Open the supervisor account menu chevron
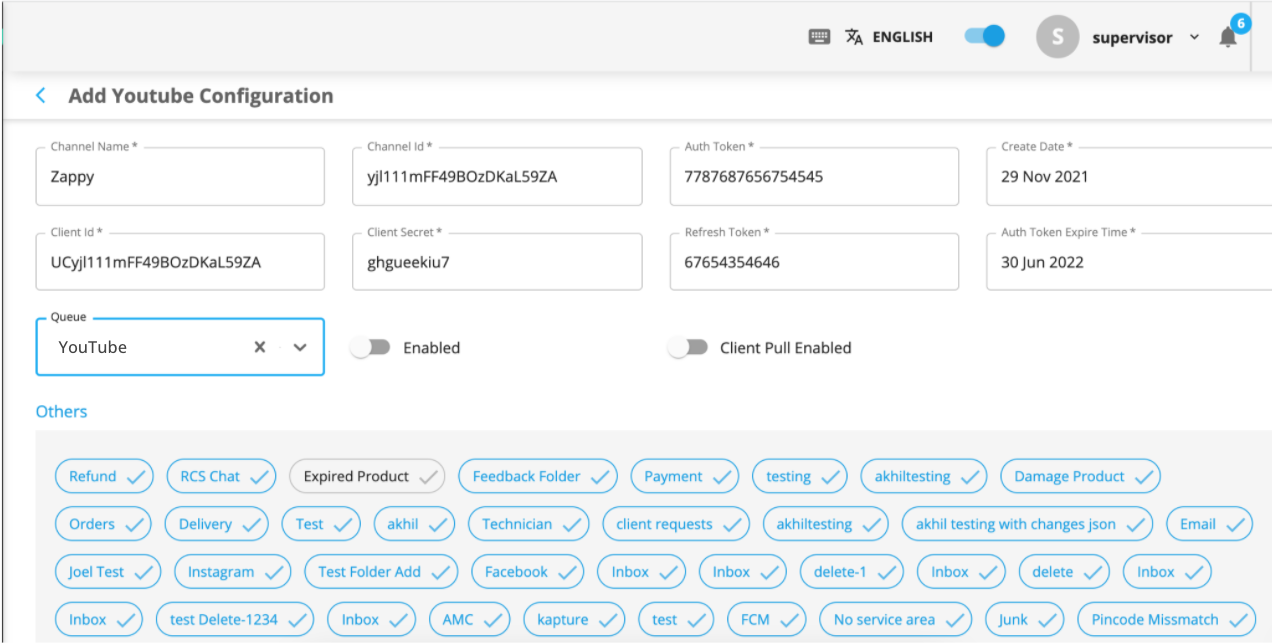This screenshot has width=1272, height=644. 1194,37
